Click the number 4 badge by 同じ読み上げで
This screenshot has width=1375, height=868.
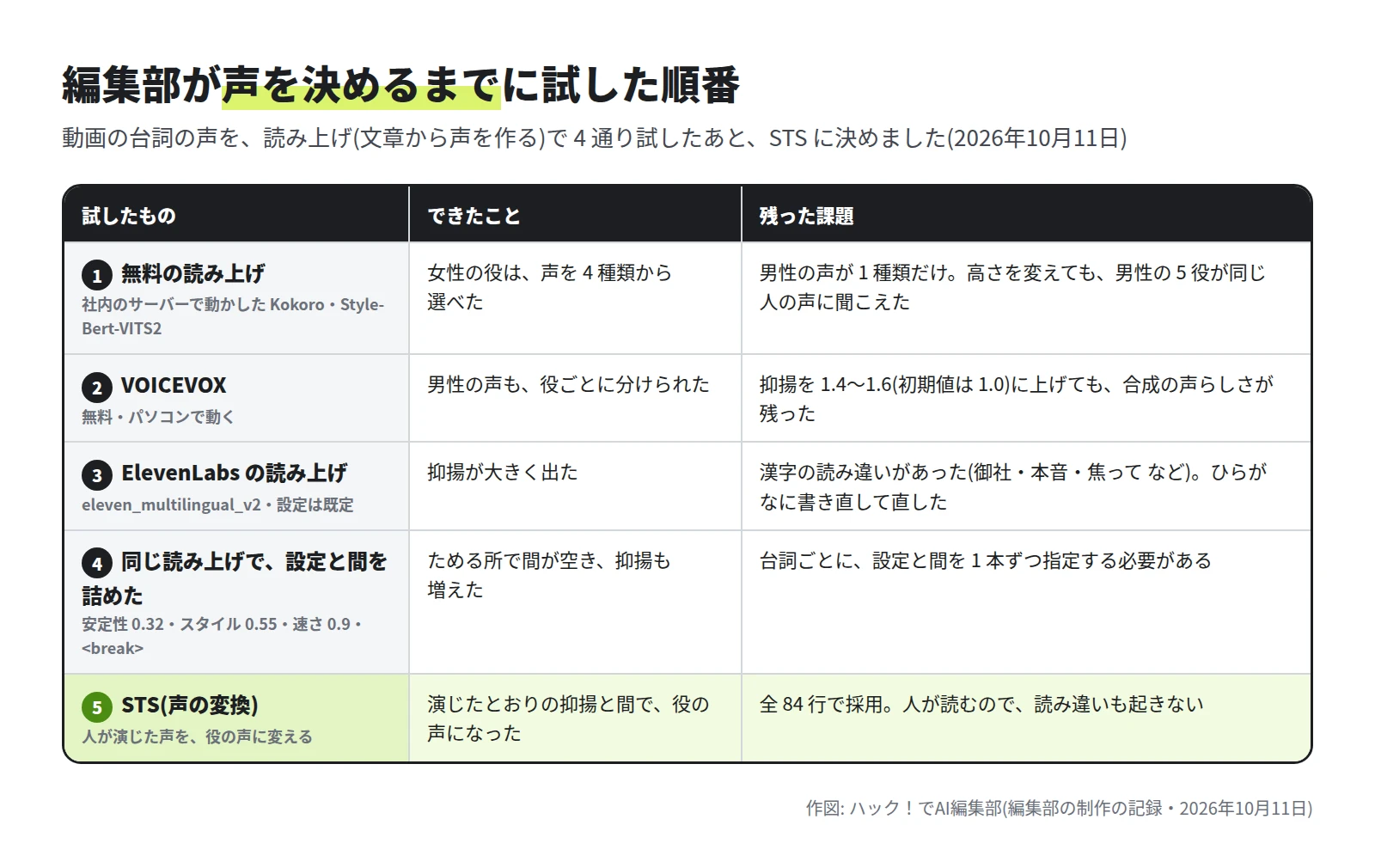pyautogui.click(x=96, y=563)
